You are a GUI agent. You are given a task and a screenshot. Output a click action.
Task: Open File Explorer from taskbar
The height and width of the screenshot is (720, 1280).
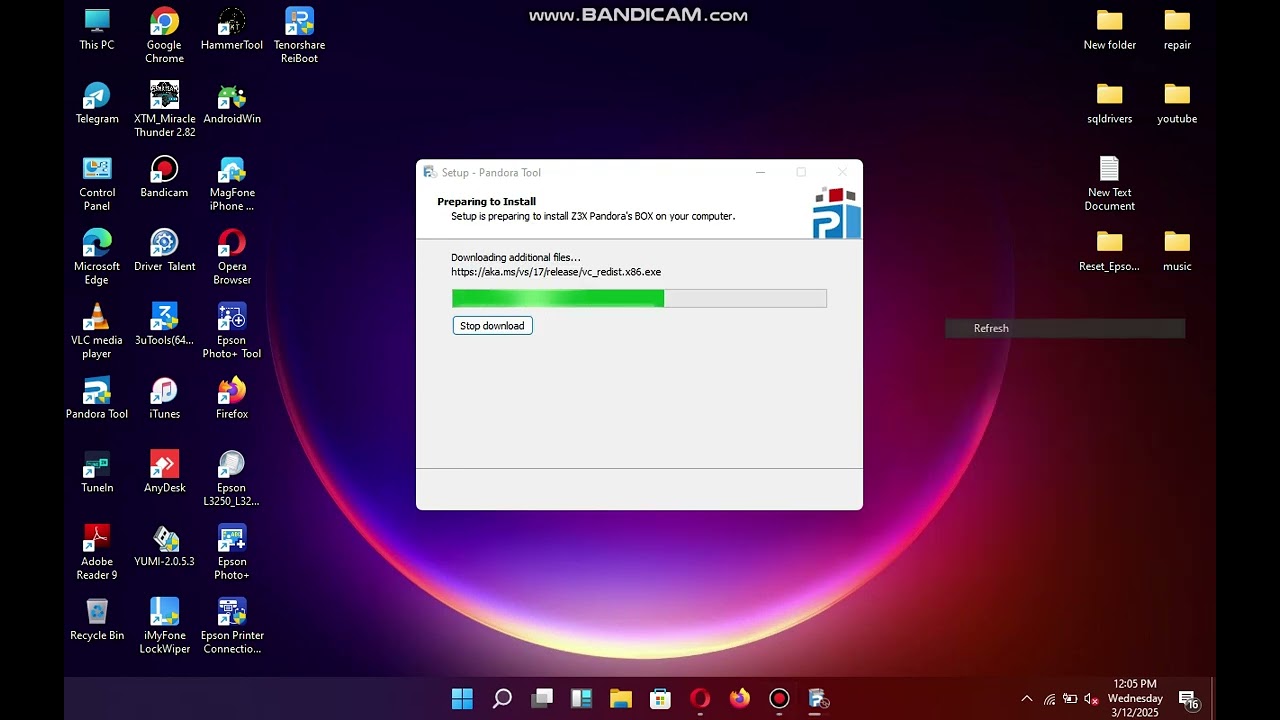pyautogui.click(x=621, y=698)
